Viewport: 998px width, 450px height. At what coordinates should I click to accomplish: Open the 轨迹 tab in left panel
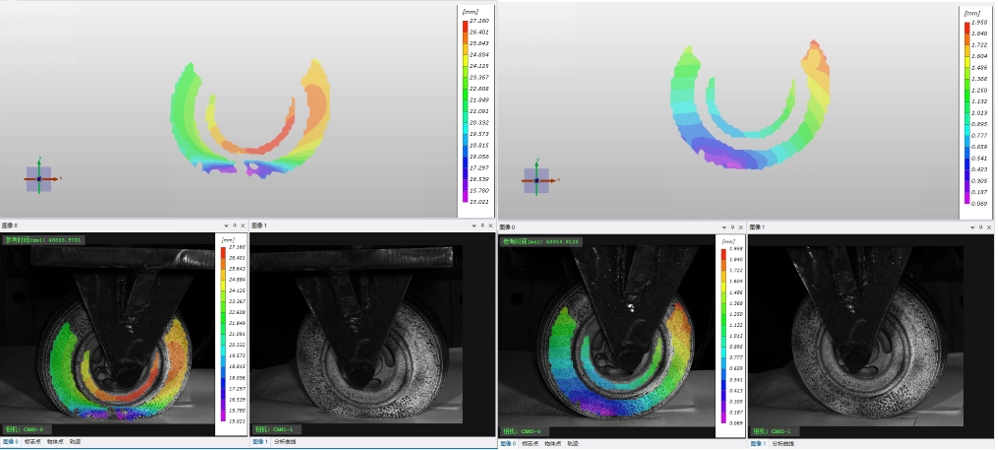pos(75,441)
